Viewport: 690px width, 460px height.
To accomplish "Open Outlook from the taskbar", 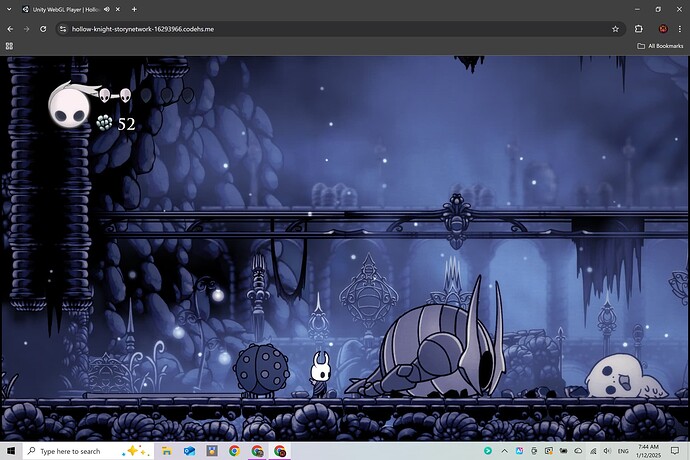I will tap(189, 451).
